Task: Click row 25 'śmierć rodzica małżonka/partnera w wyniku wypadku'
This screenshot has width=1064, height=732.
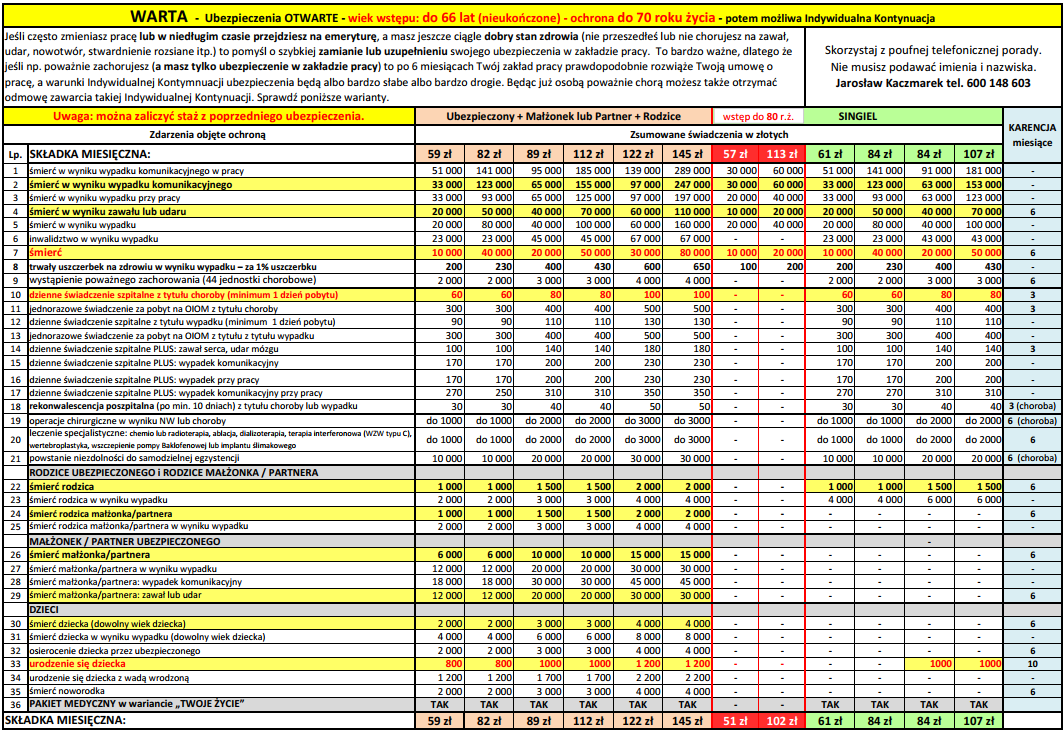Action: point(138,526)
